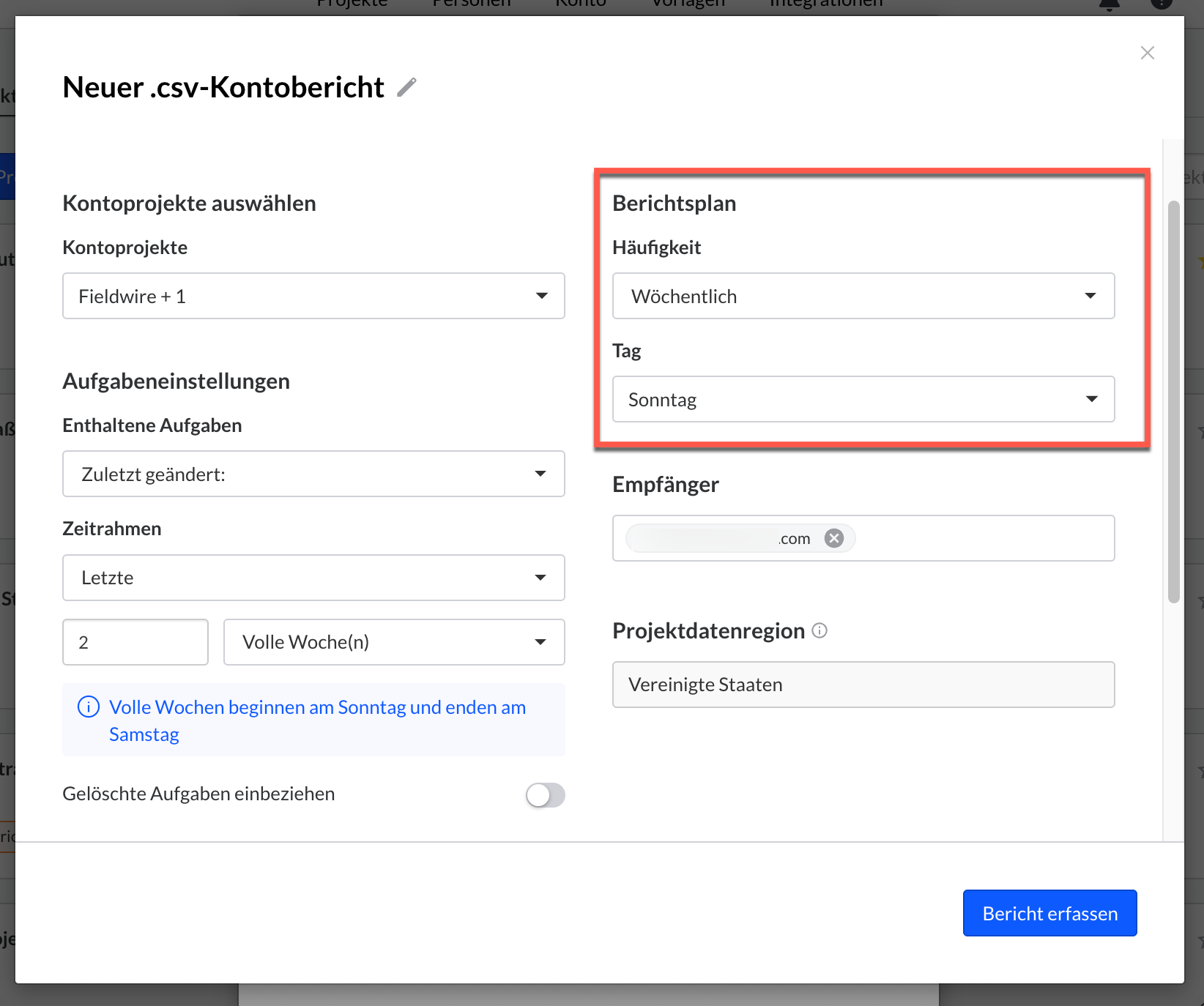
Task: Select the Volle Woche(n) unit dropdown
Action: 393,642
